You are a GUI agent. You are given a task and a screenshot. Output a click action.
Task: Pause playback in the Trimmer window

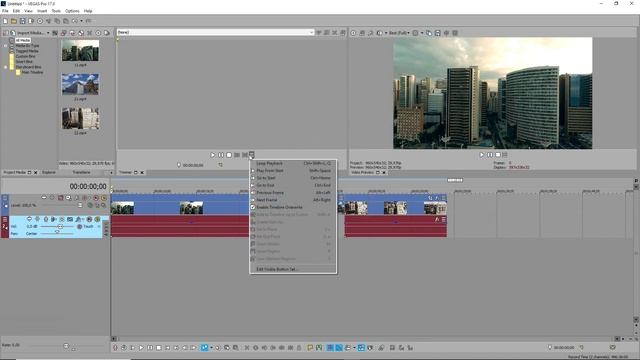pyautogui.click(x=221, y=155)
